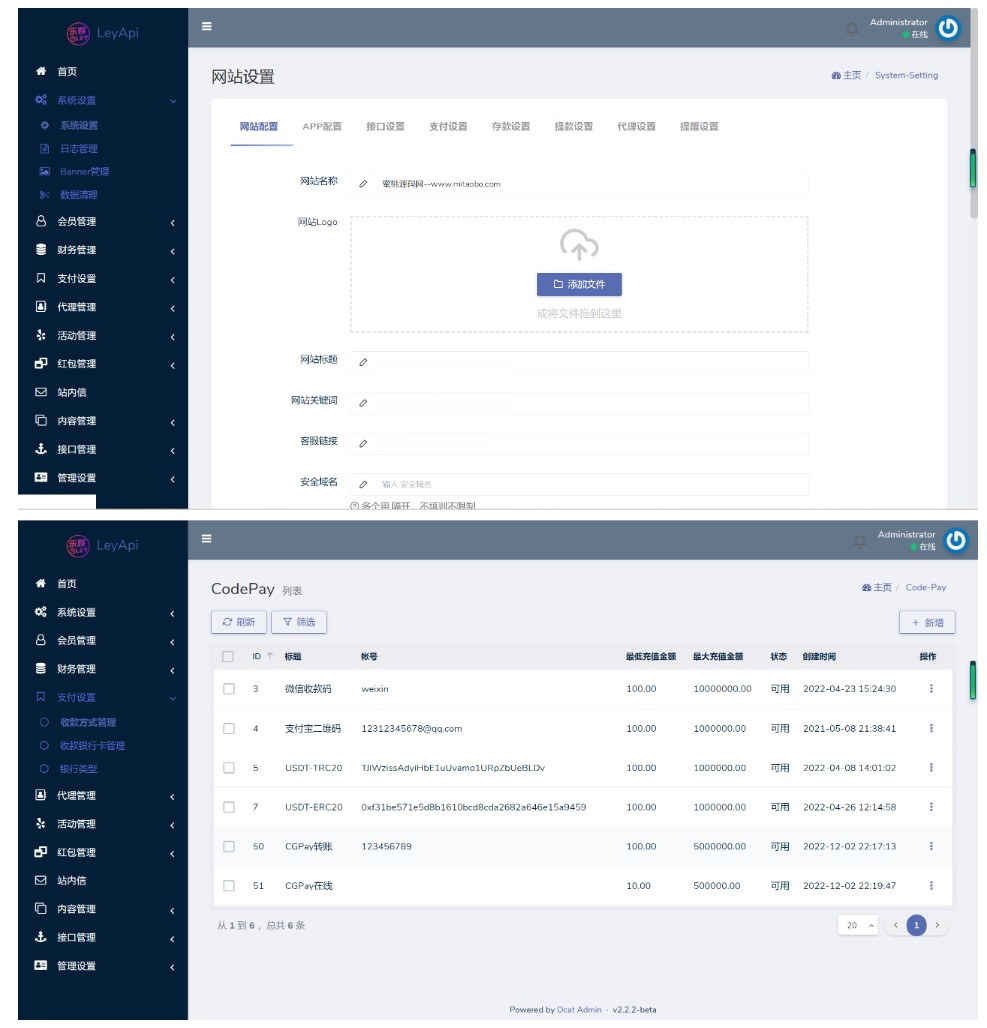
Task: Open the page size dropdown showing 20
Action: (857, 926)
